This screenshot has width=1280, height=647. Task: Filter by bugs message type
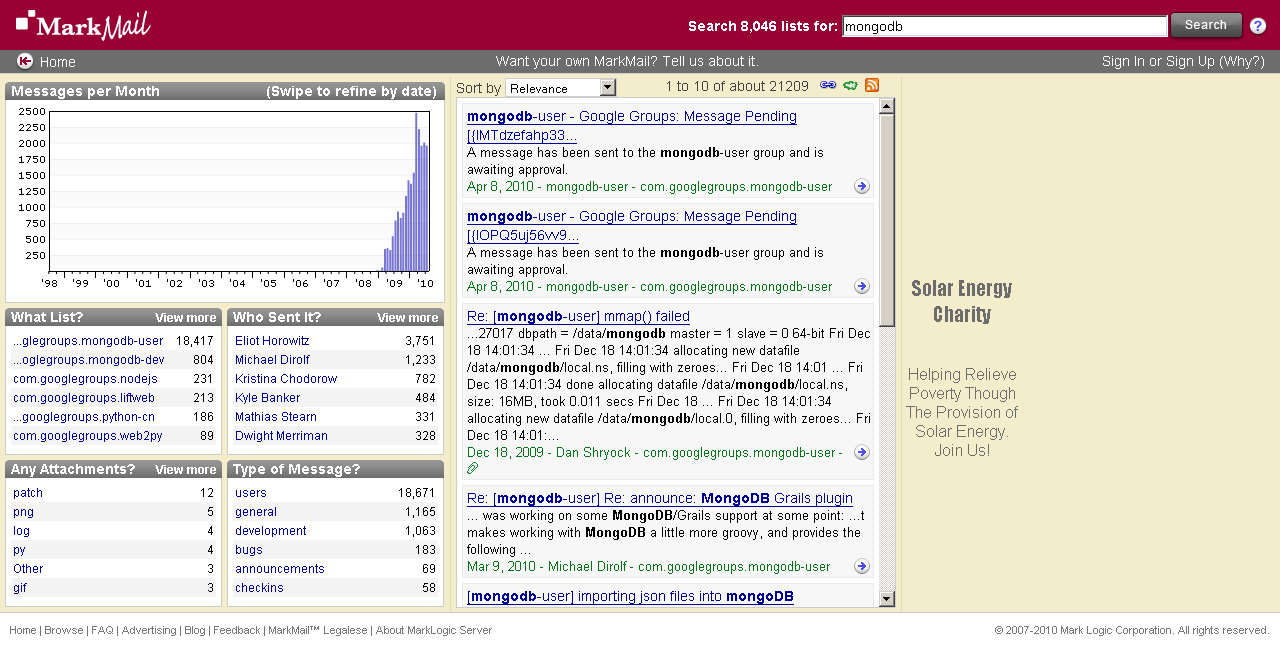tap(249, 550)
